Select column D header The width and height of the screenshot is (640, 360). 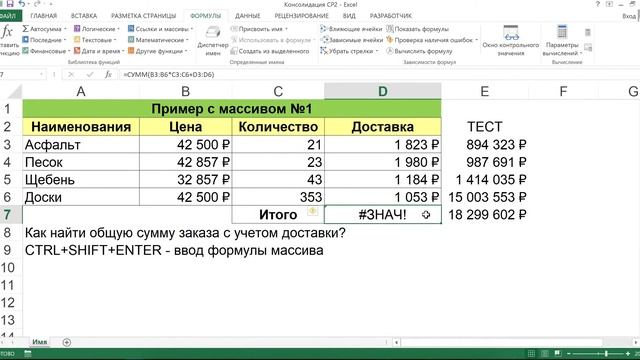click(382, 91)
